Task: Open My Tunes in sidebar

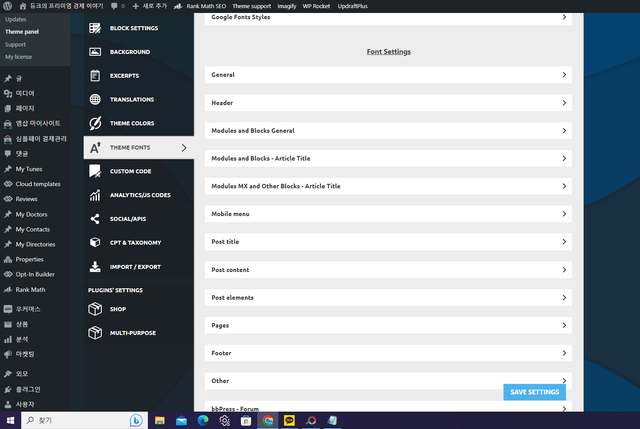Action: 29,169
